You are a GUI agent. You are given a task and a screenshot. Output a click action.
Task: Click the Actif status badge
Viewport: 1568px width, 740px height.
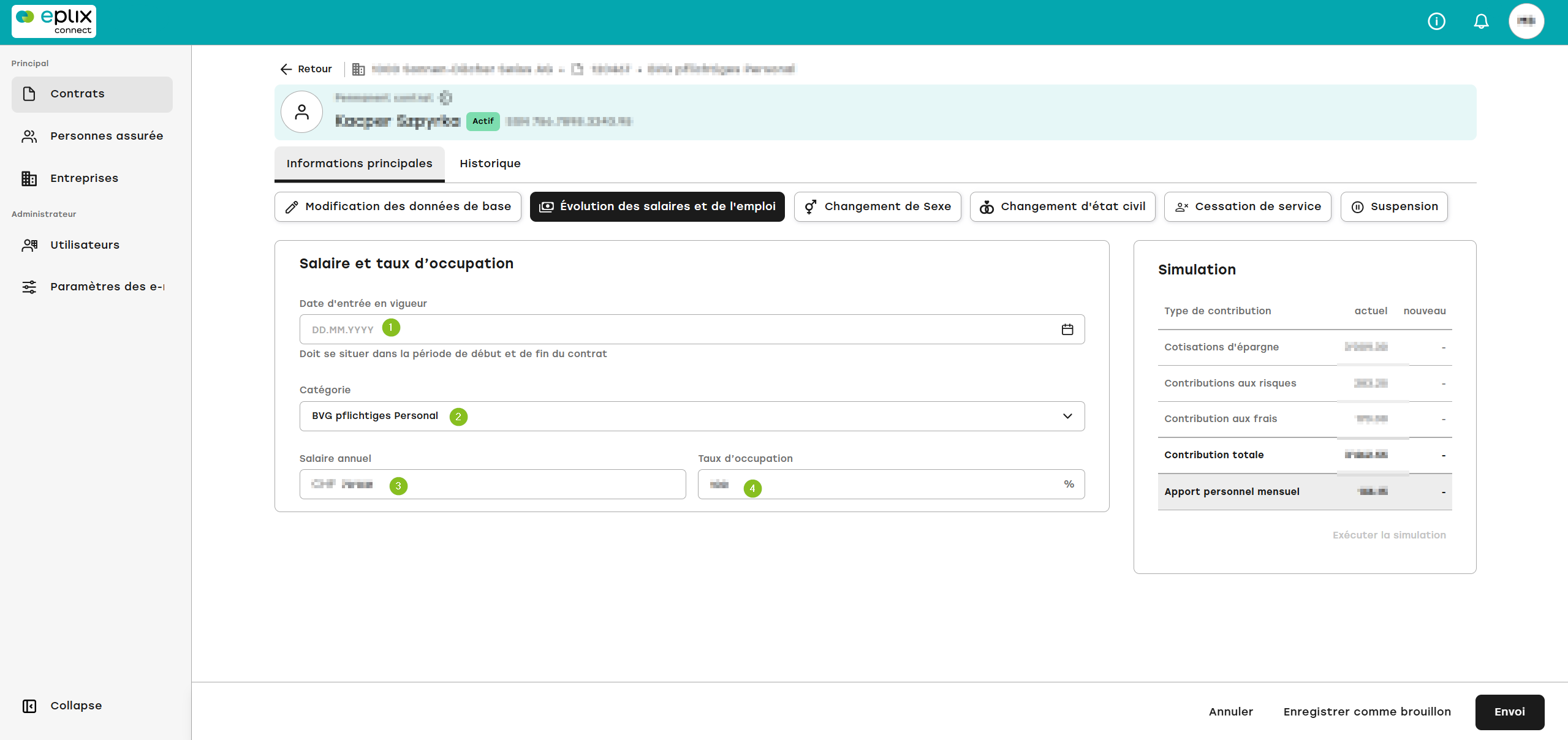click(483, 121)
